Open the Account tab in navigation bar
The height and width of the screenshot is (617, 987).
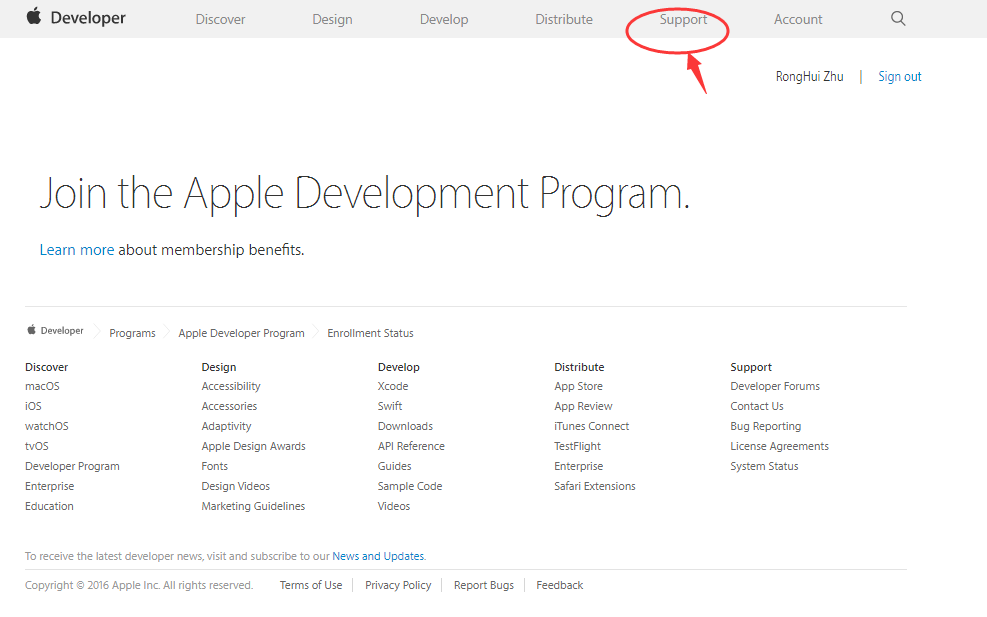798,19
